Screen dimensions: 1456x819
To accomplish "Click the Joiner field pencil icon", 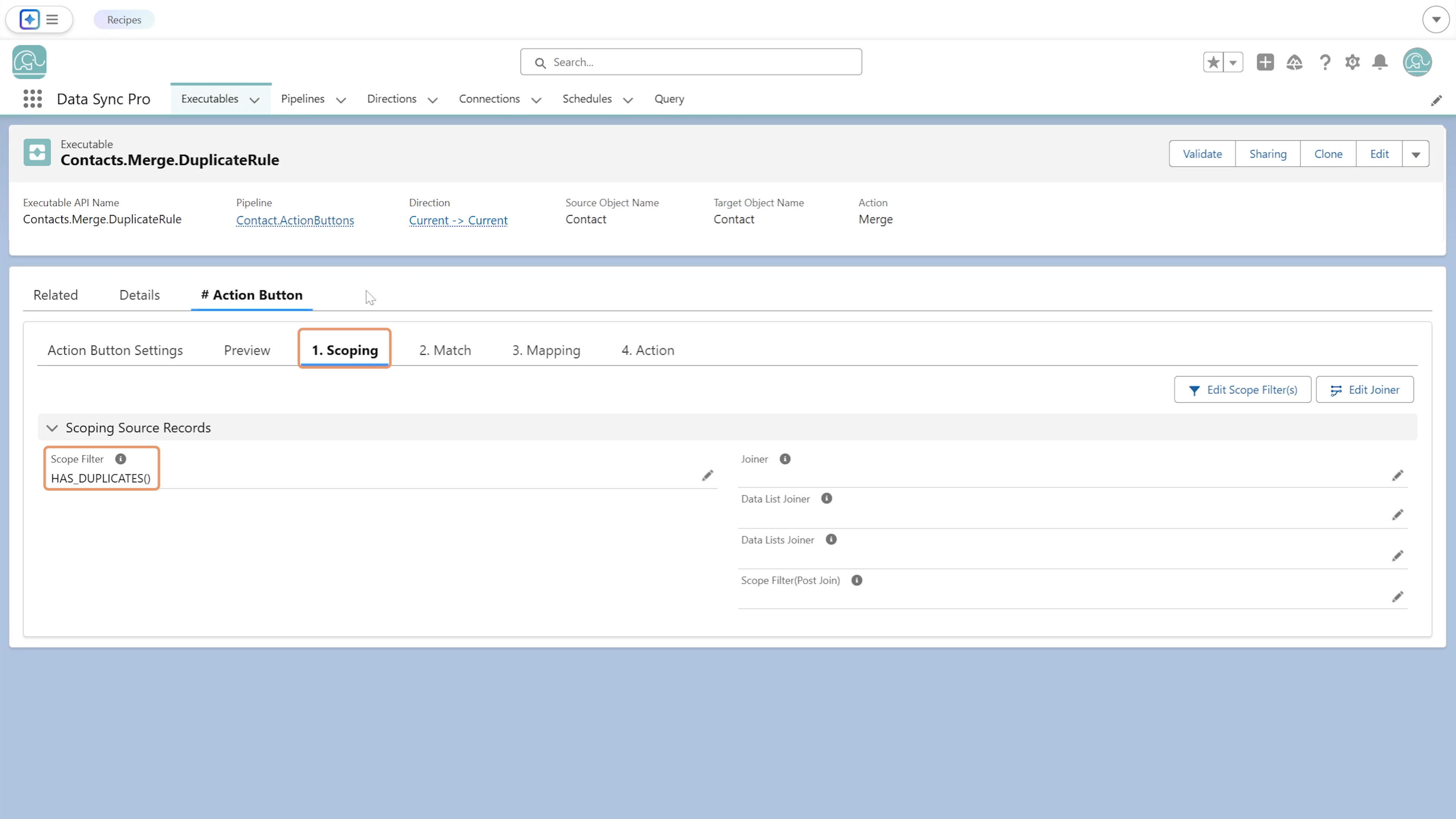I will coord(1397,475).
